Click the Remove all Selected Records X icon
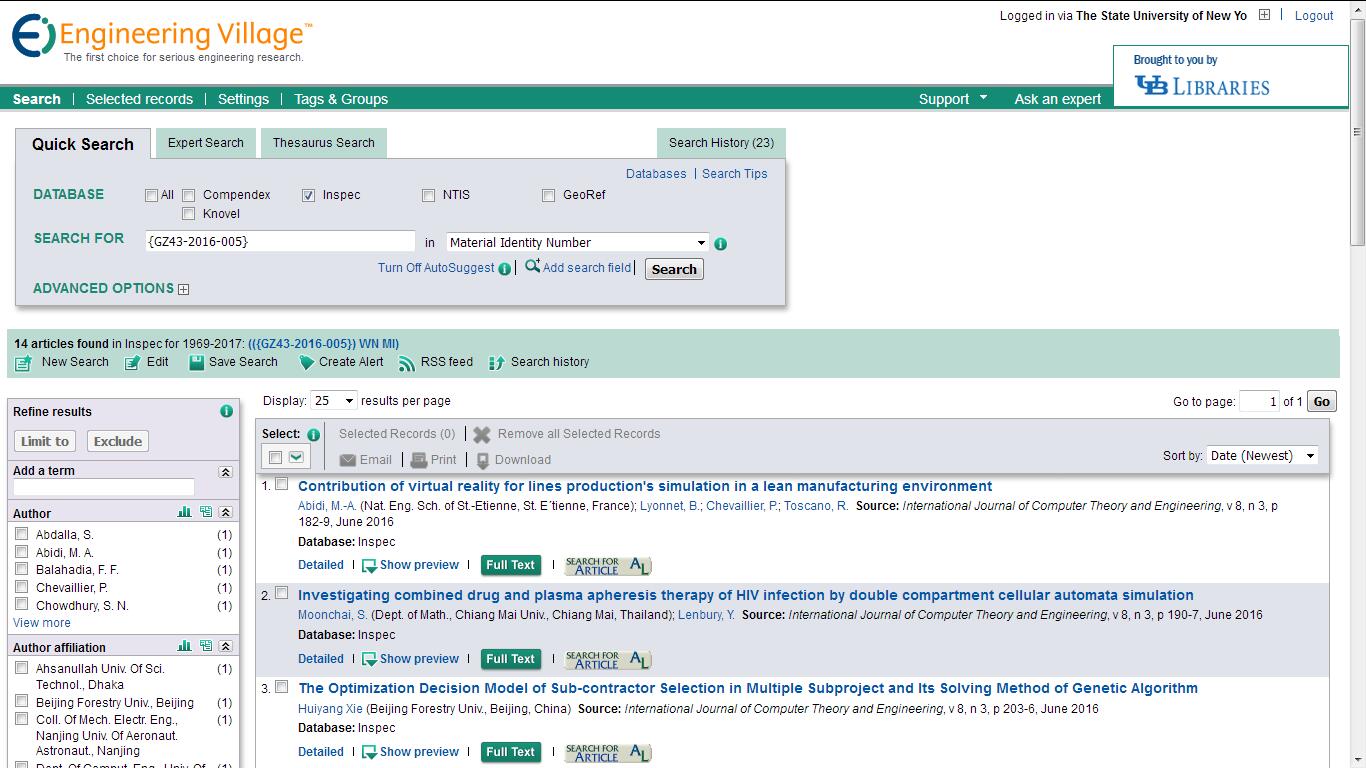Image resolution: width=1366 pixels, height=768 pixels. [x=482, y=435]
